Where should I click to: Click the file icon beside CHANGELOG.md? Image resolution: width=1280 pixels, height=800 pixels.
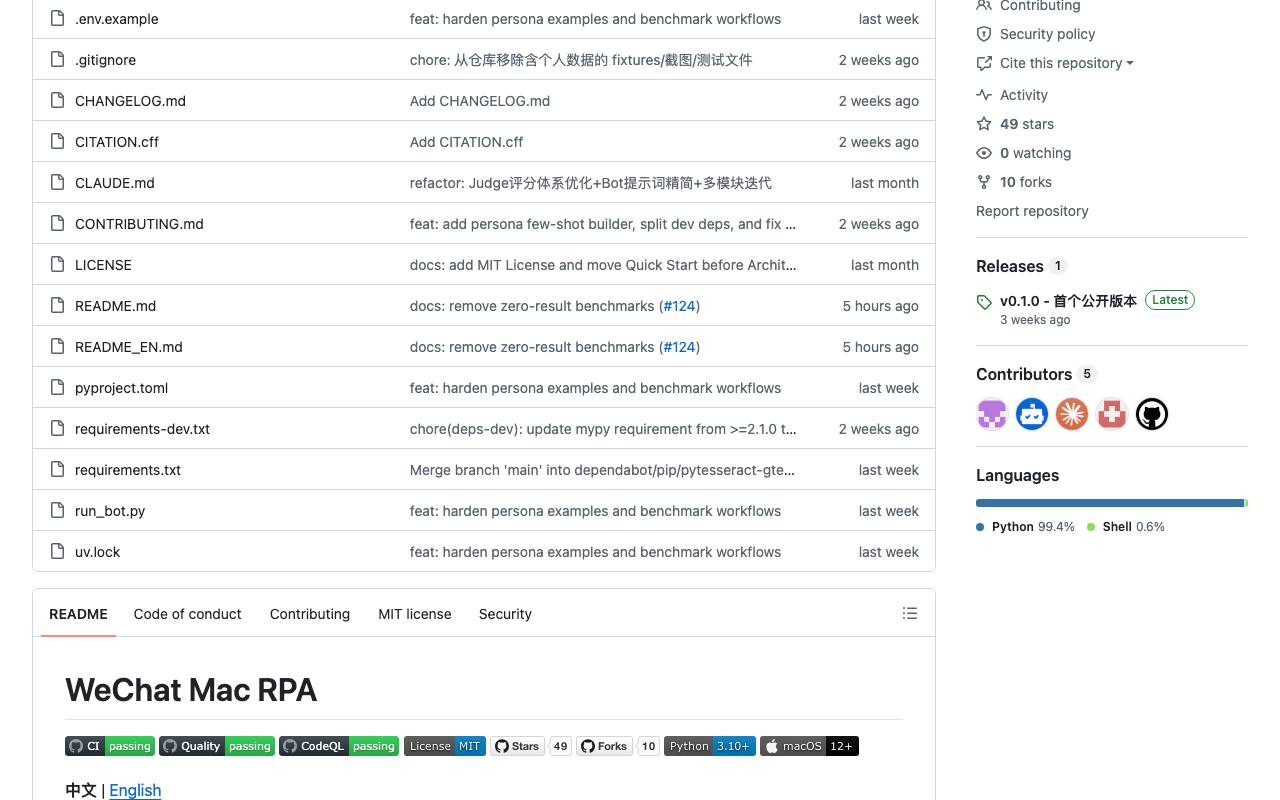click(x=58, y=101)
